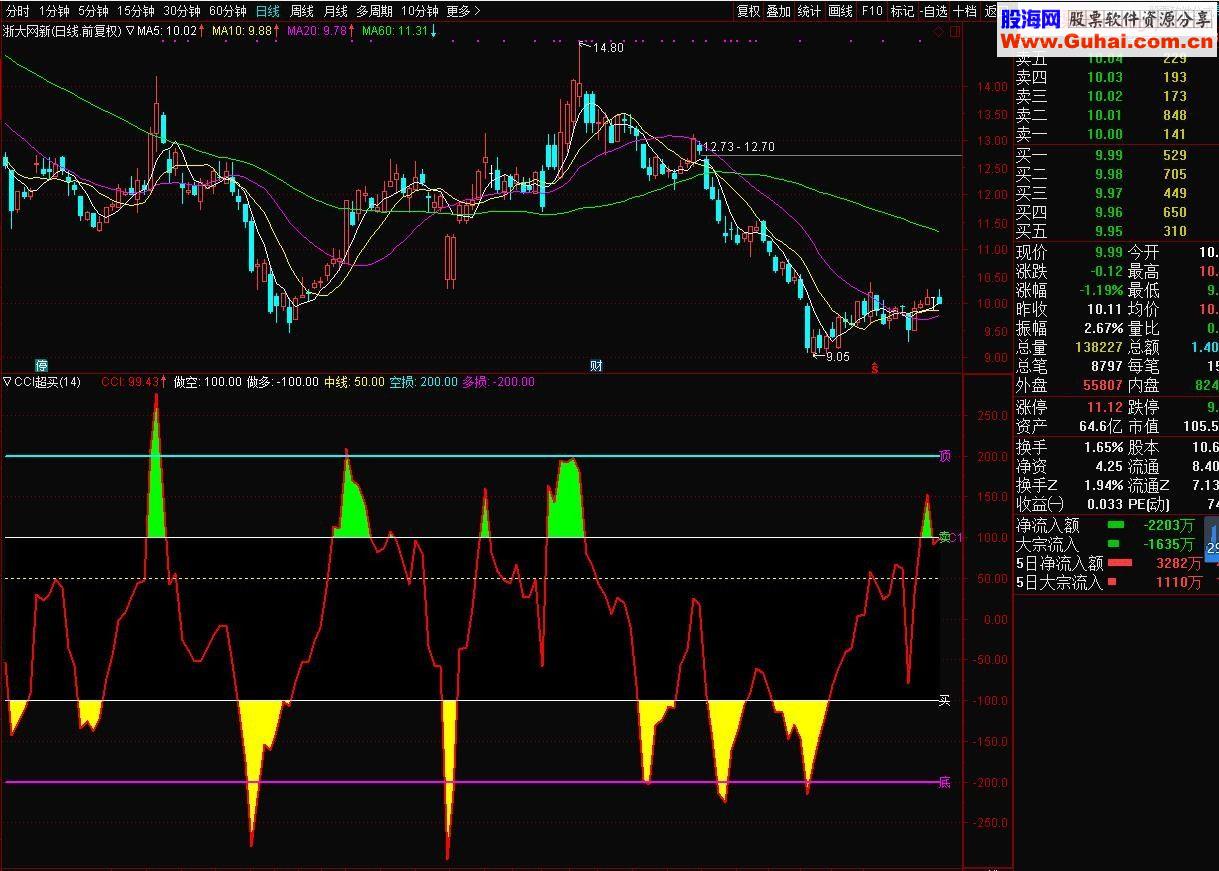Image resolution: width=1219 pixels, height=871 pixels.
Task: Switch to the 周线 weekly chart
Action: (302, 11)
